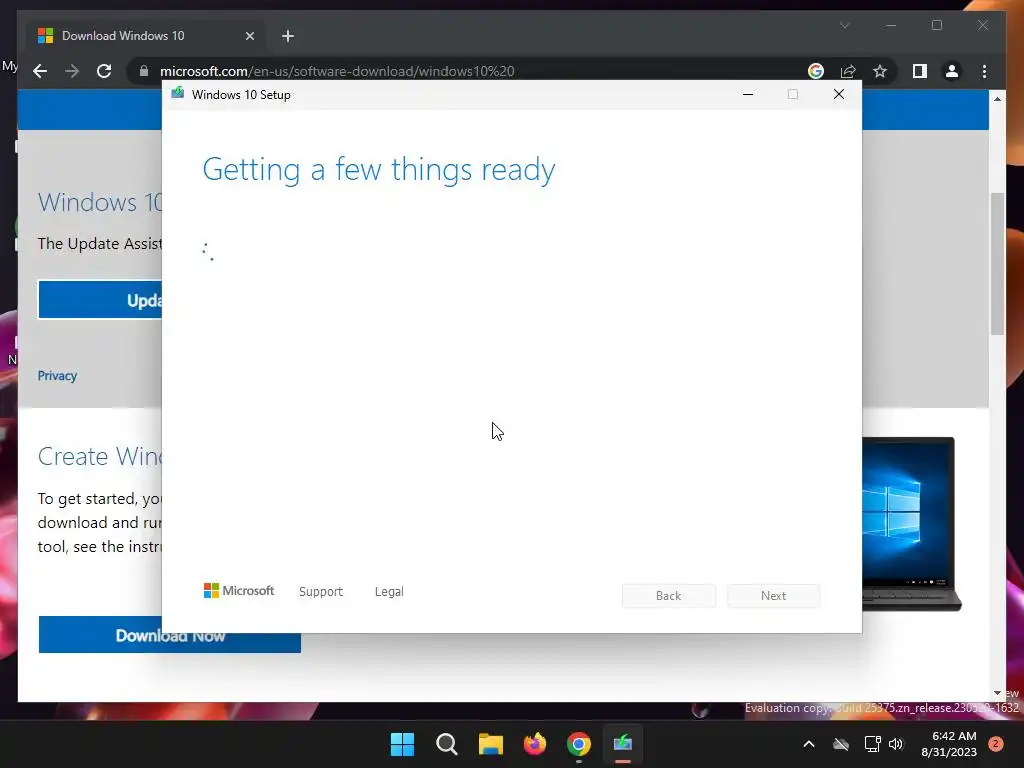Image resolution: width=1024 pixels, height=768 pixels.
Task: Open volume control in tray
Action: click(896, 744)
